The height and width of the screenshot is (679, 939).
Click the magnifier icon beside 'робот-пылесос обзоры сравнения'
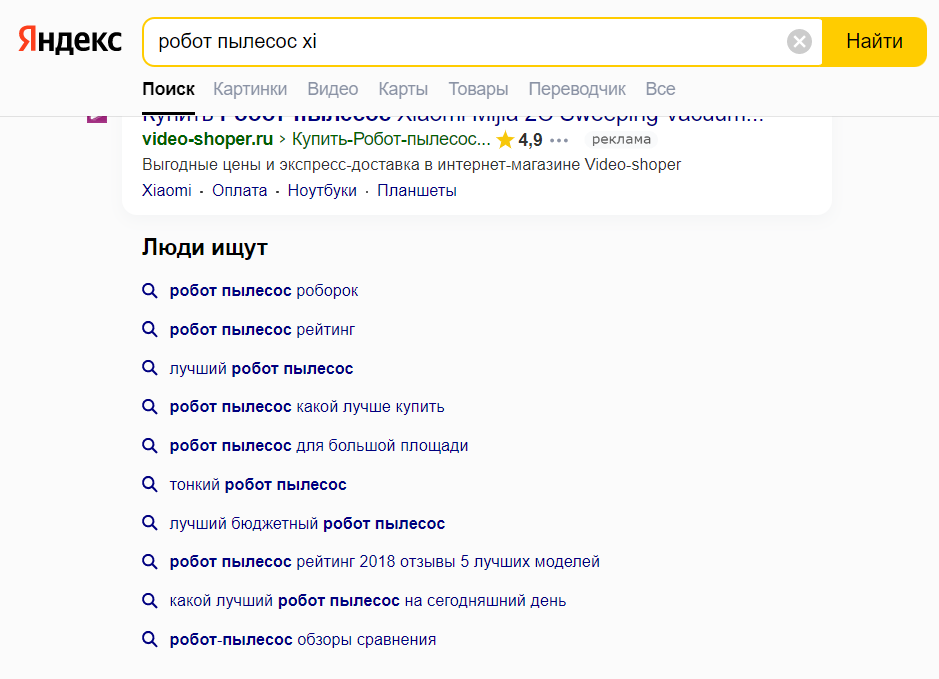[150, 639]
